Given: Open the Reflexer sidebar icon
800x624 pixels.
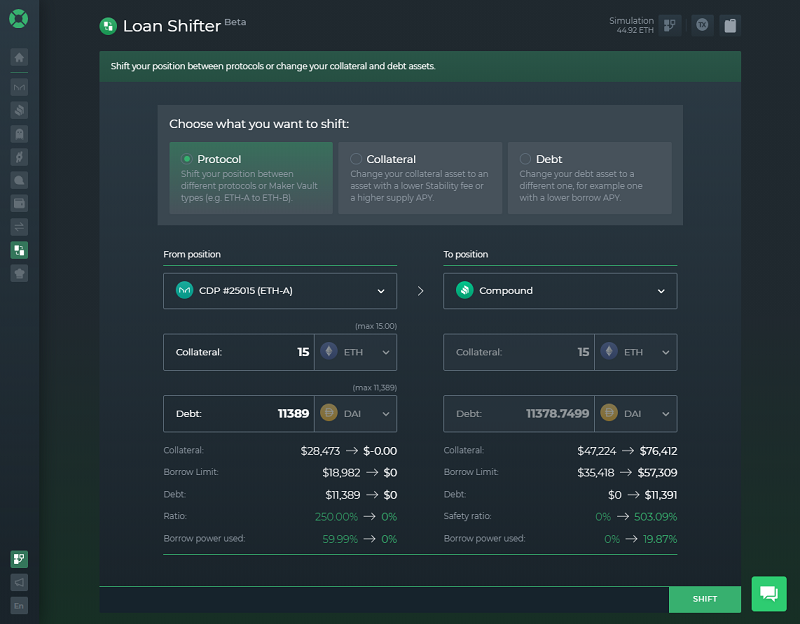Looking at the screenshot, I should tap(19, 157).
